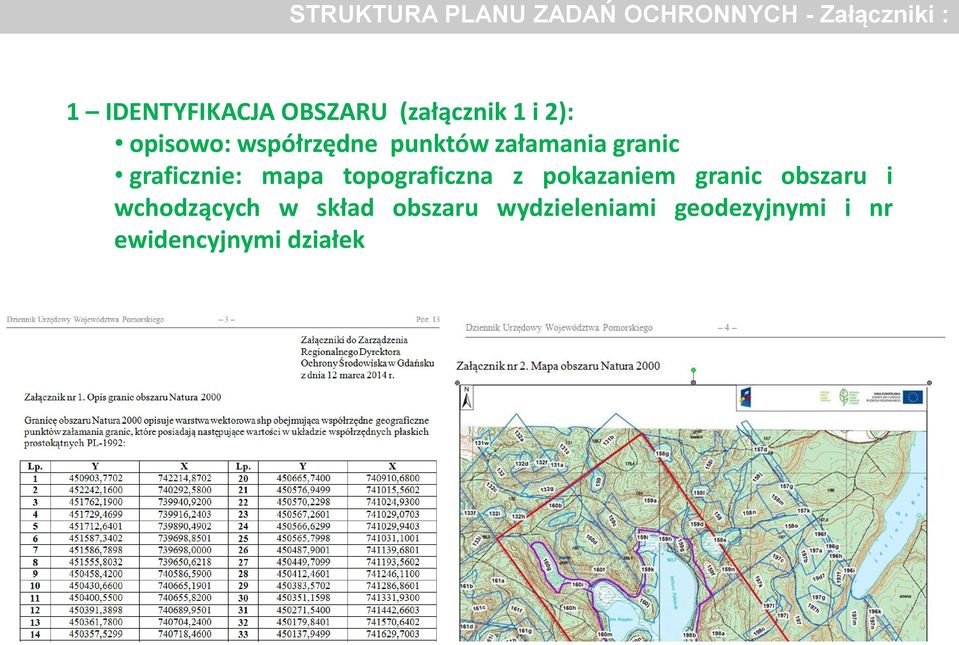This screenshot has width=959, height=645.
Task: Click the map parcel label '161a'
Action: point(498,581)
